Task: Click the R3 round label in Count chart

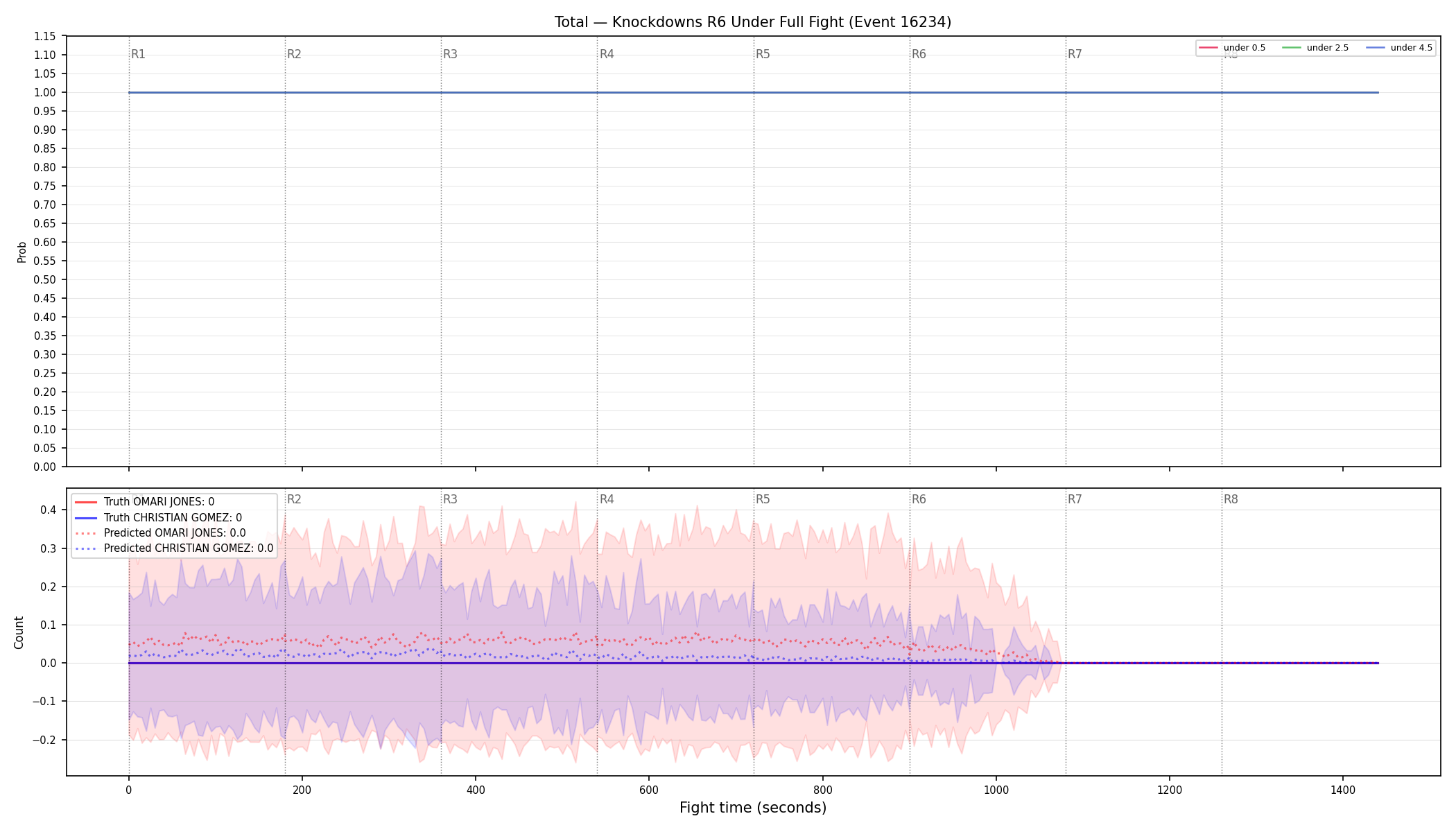Action: point(450,499)
